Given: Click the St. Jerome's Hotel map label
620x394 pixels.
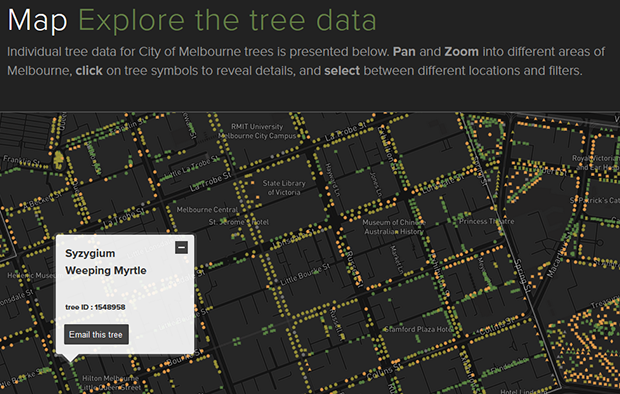Looking at the screenshot, I should [x=239, y=222].
